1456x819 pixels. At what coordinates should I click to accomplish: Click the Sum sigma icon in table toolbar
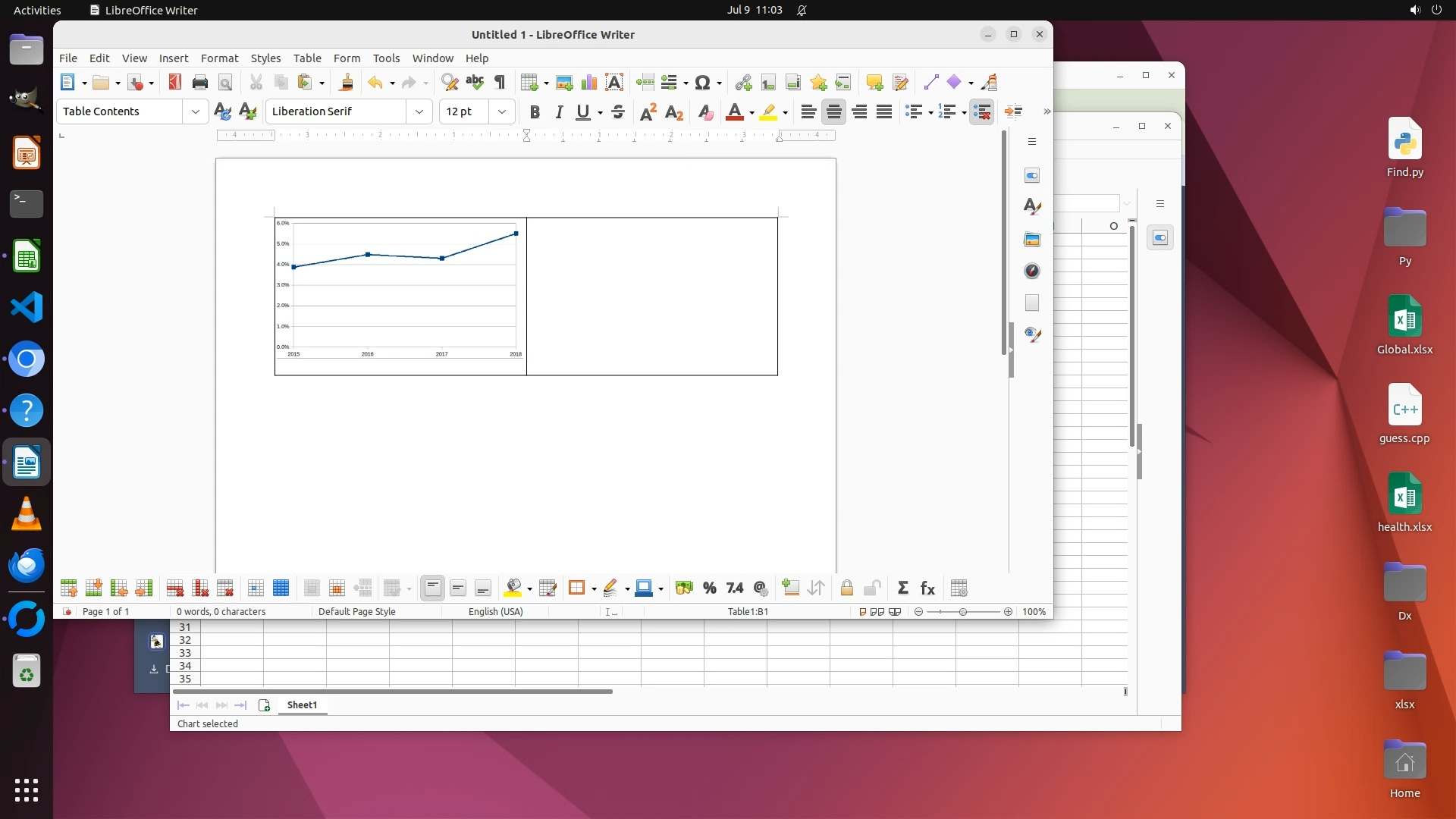click(x=902, y=588)
